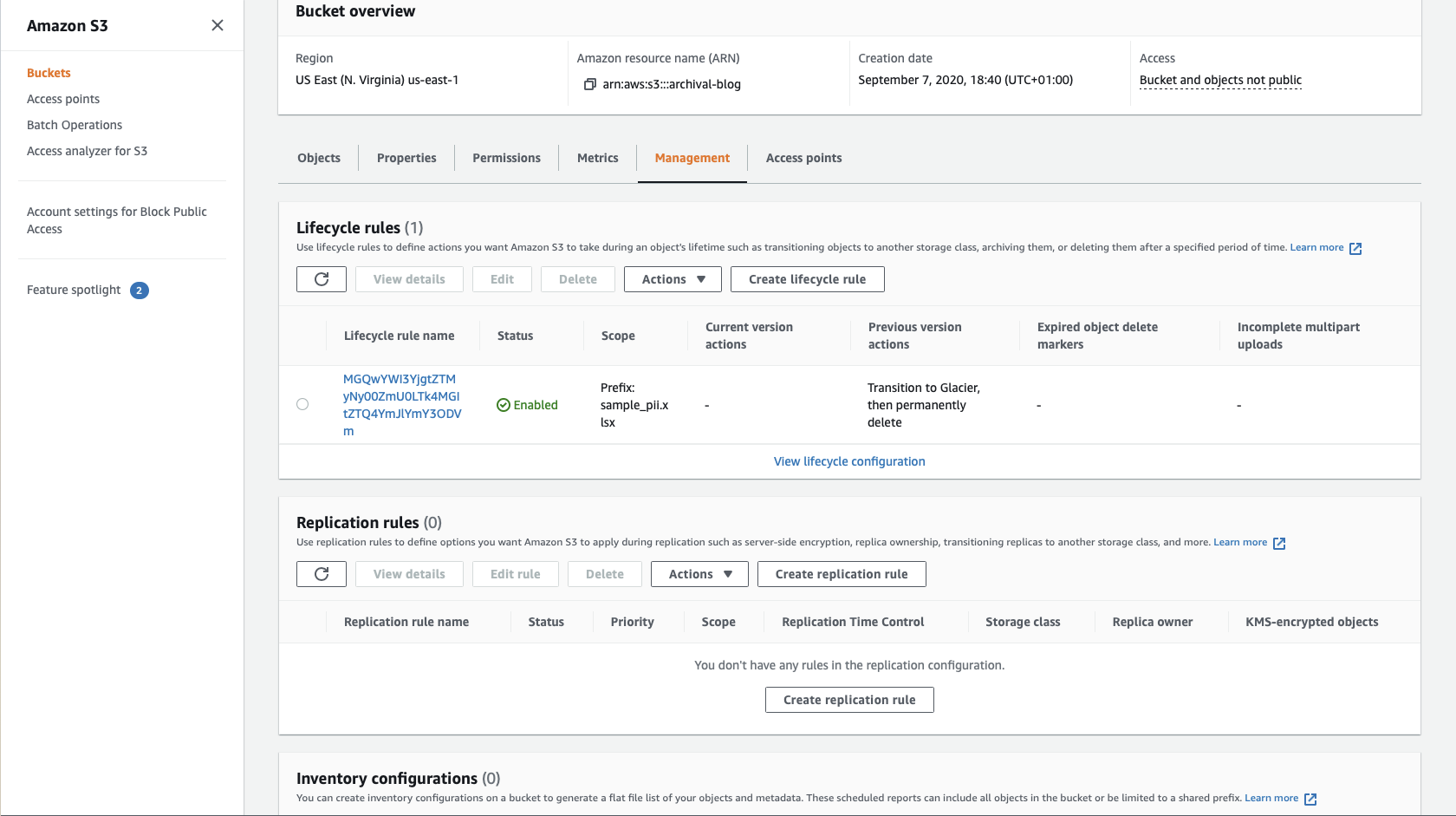Click the Replication rules Delete button
This screenshot has width=1456, height=816.
605,574
